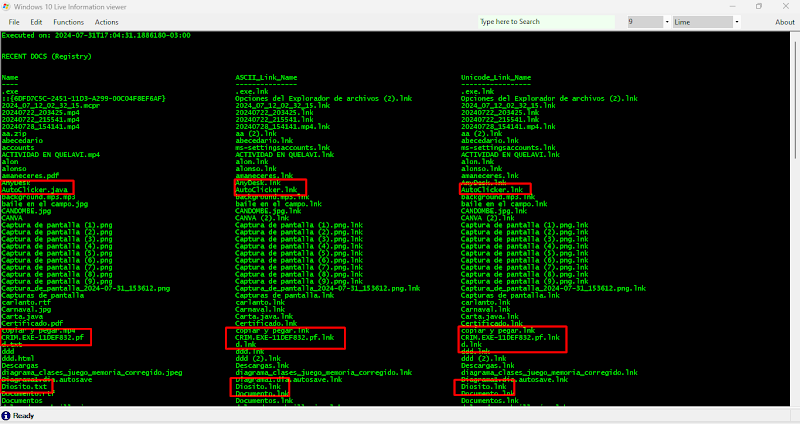Select '20240728_154141.mp4' in Name column
Image resolution: width=800 pixels, height=424 pixels.
tap(40, 127)
